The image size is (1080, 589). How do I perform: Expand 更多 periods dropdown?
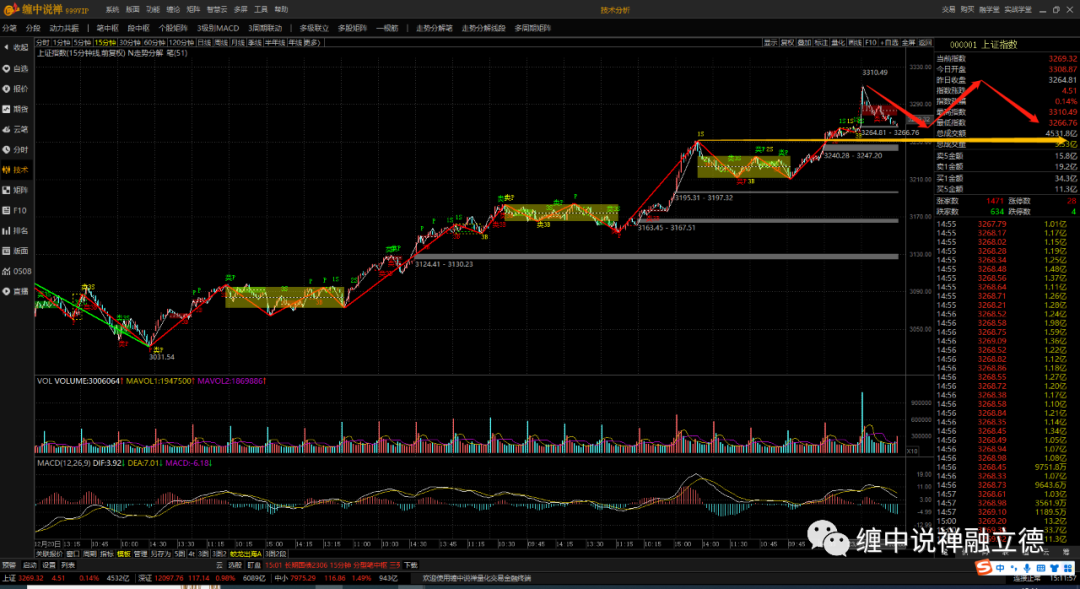[x=312, y=43]
